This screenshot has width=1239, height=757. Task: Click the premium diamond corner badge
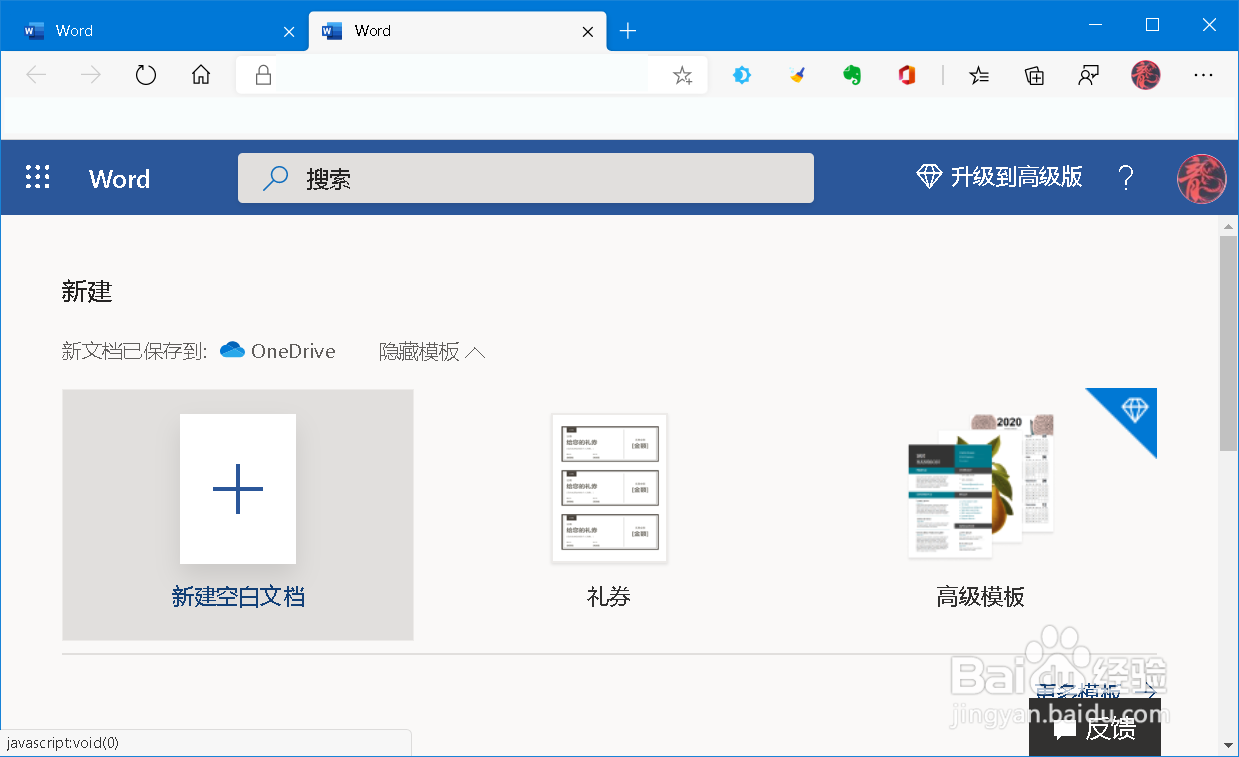[1134, 410]
